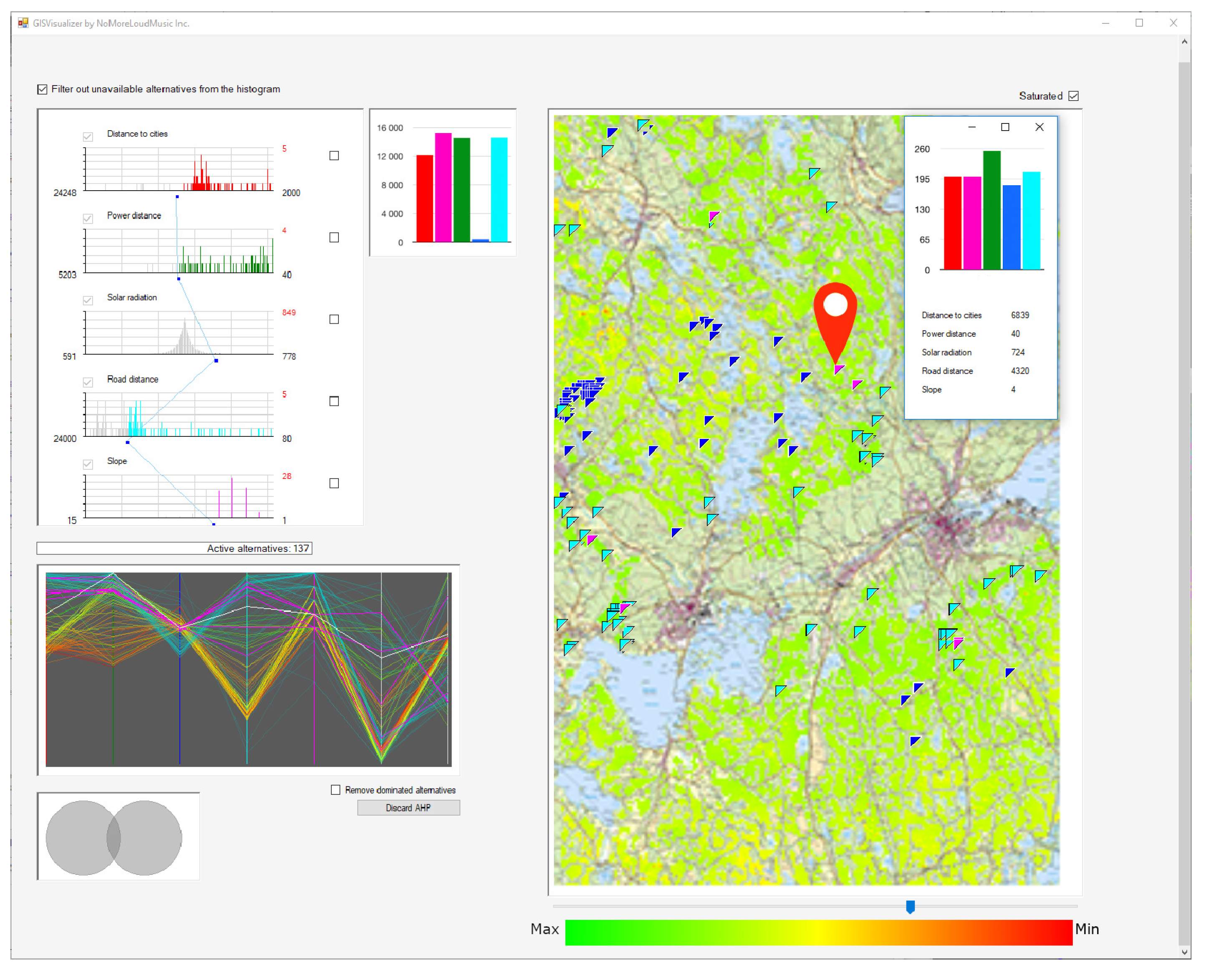Tick the empty checkbox right of the Slope histogram
Screen dimensions: 1206x980
334,483
